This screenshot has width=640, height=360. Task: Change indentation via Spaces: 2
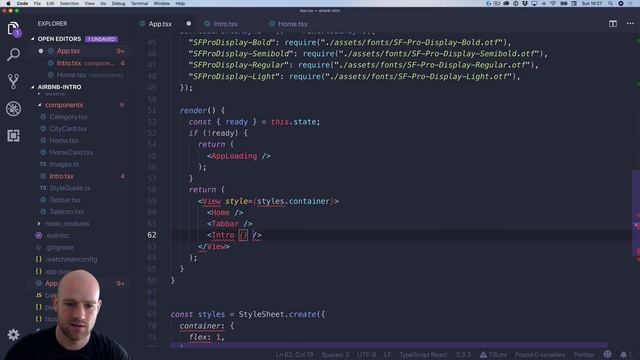[x=335, y=355]
